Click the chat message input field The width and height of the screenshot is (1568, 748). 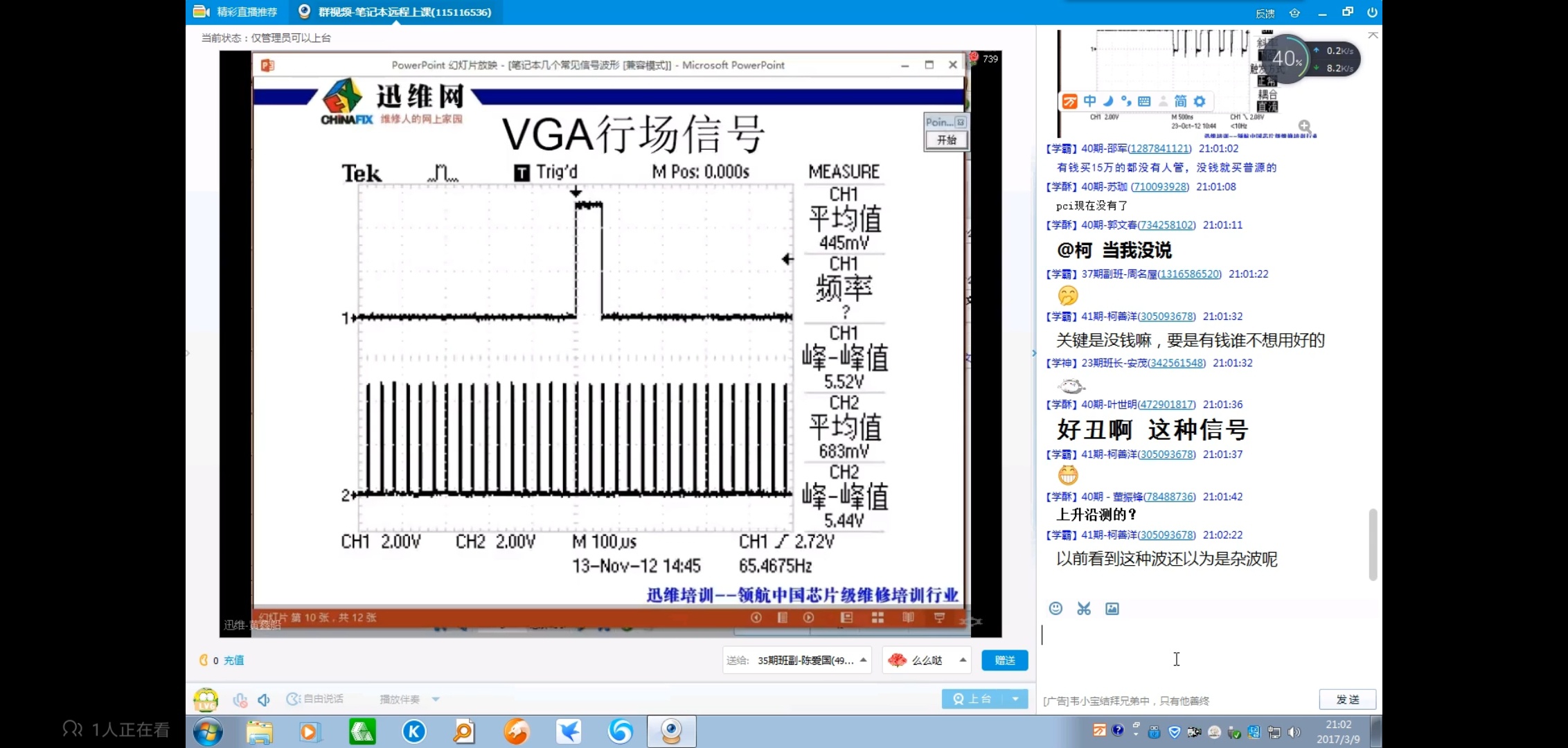[x=1205, y=651]
